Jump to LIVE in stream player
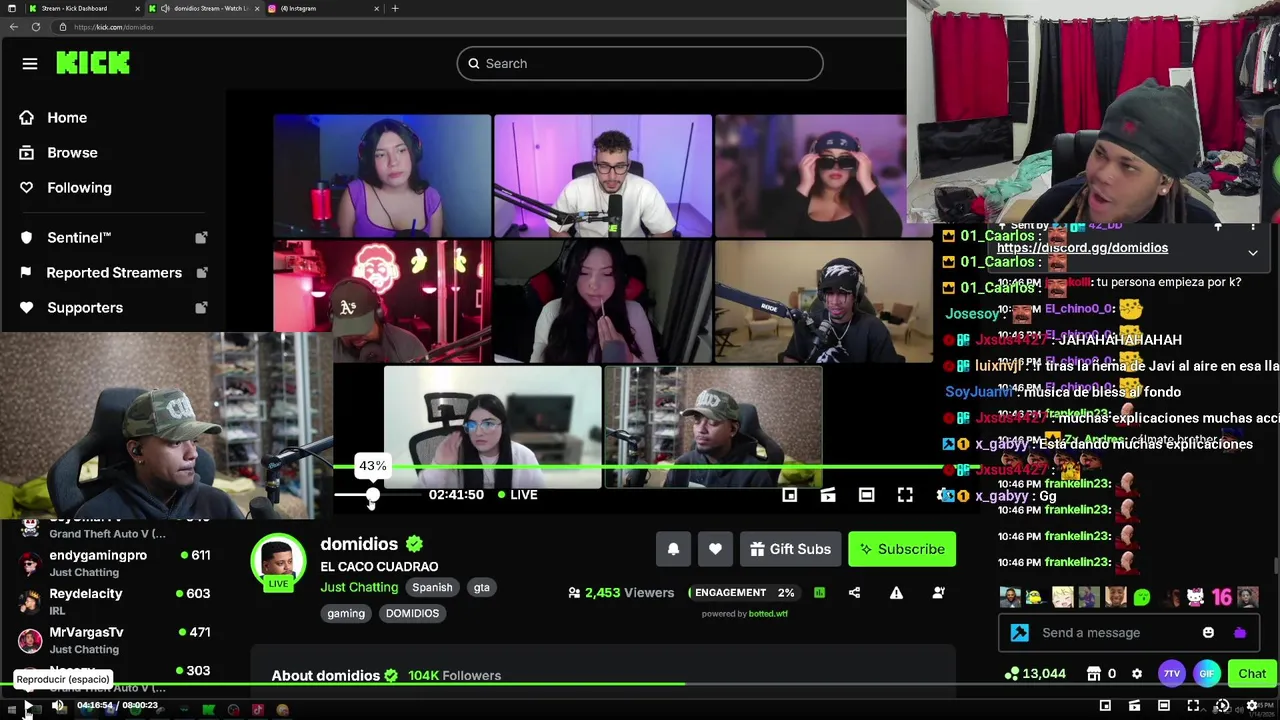 (518, 495)
